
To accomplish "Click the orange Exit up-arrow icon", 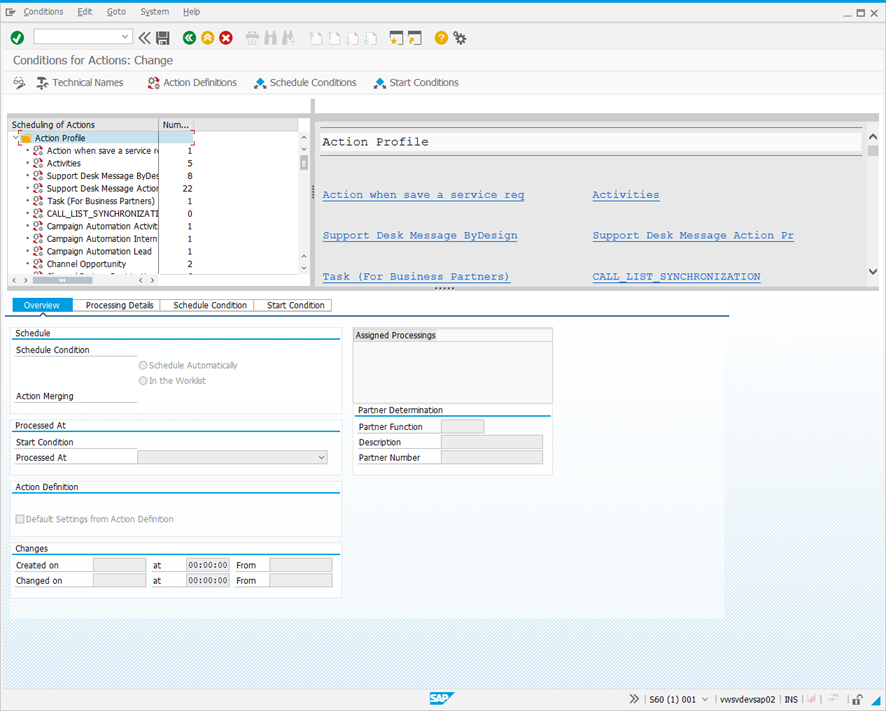I will click(x=207, y=38).
